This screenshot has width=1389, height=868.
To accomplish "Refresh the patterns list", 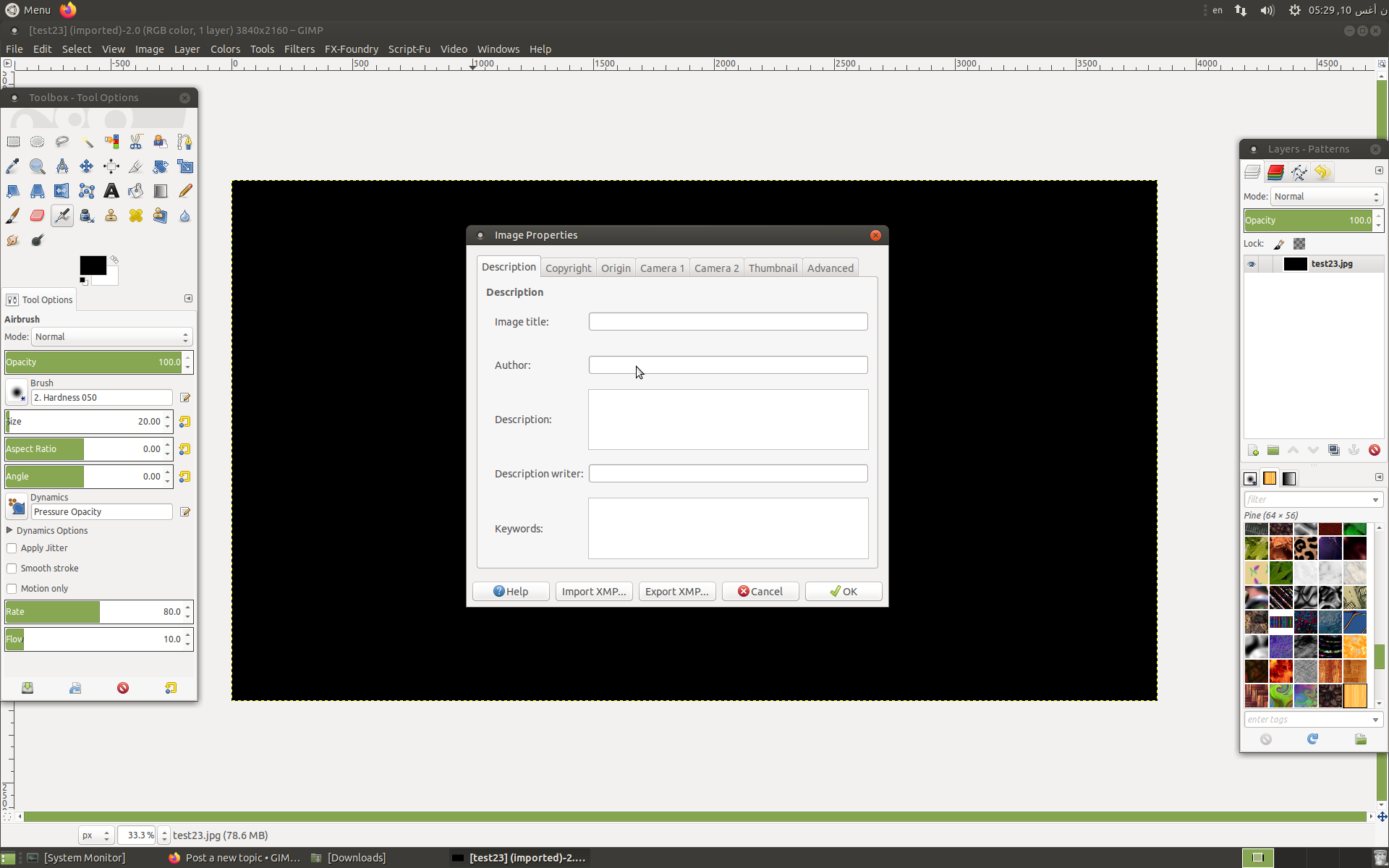I will tap(1312, 739).
